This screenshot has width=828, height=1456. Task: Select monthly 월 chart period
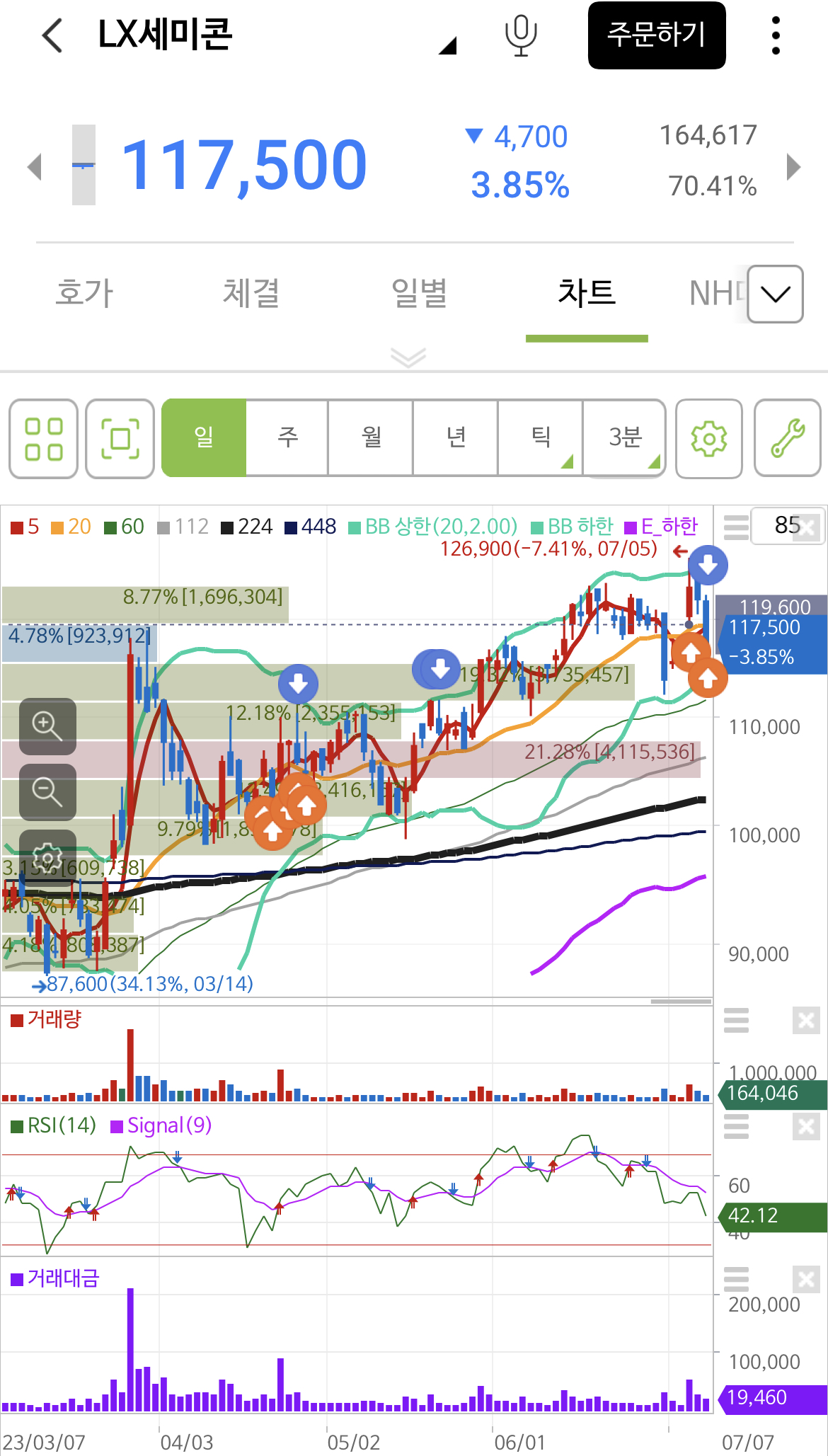372,437
